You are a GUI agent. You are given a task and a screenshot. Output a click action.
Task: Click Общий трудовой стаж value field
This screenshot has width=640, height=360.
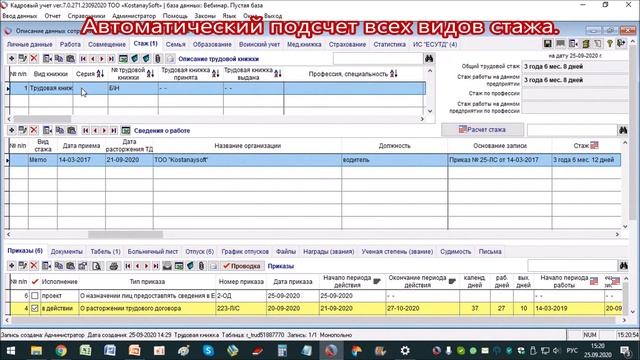coord(575,67)
